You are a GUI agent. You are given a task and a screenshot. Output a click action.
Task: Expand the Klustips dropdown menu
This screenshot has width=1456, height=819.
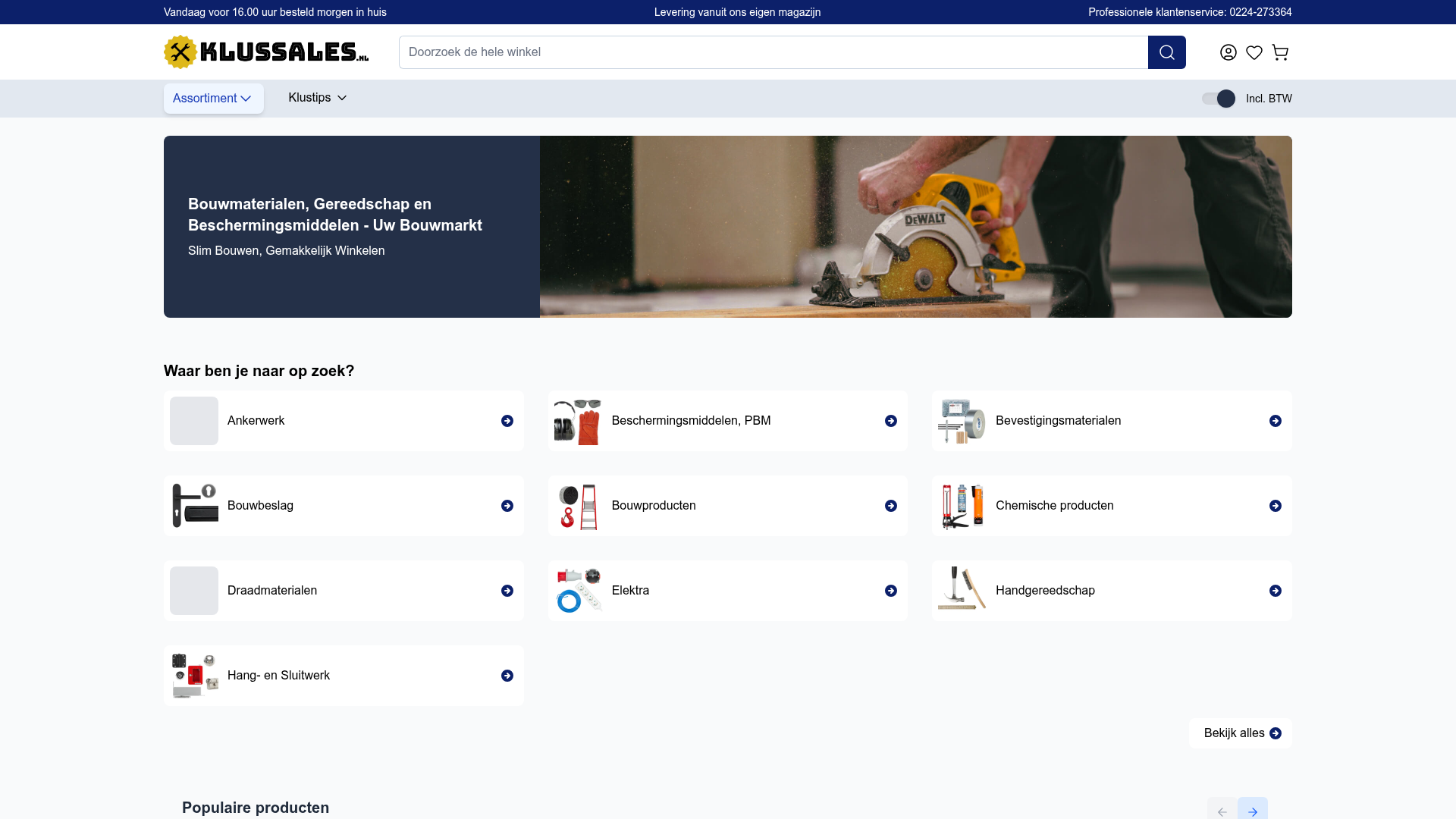pos(318,98)
